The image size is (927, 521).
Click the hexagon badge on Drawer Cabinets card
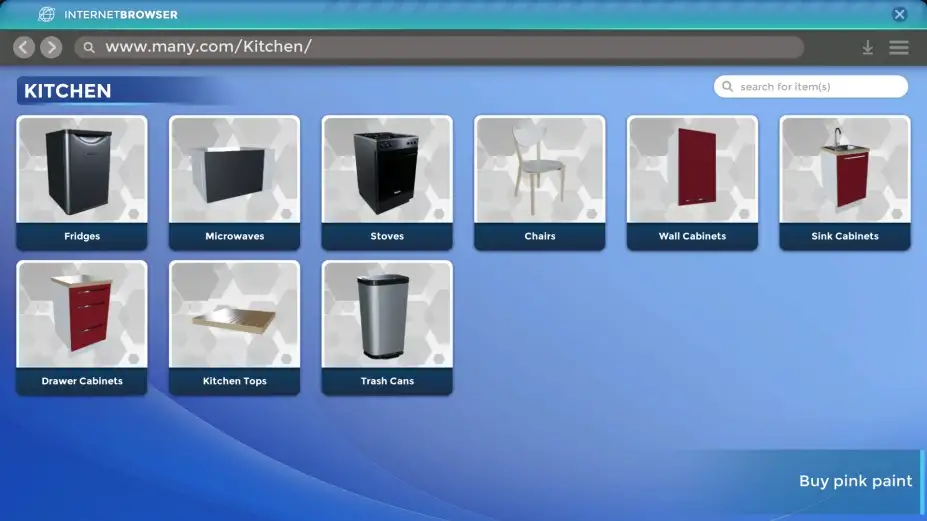[134, 358]
